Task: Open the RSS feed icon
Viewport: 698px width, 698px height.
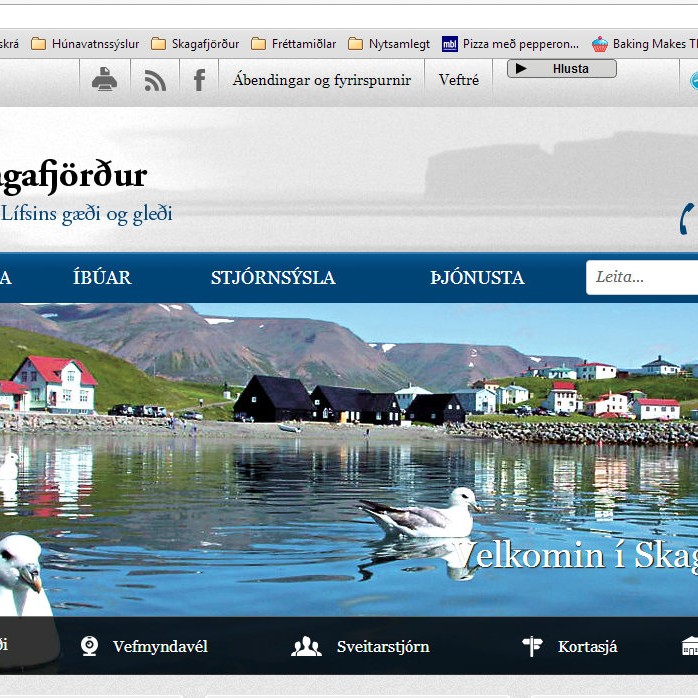Action: 155,81
